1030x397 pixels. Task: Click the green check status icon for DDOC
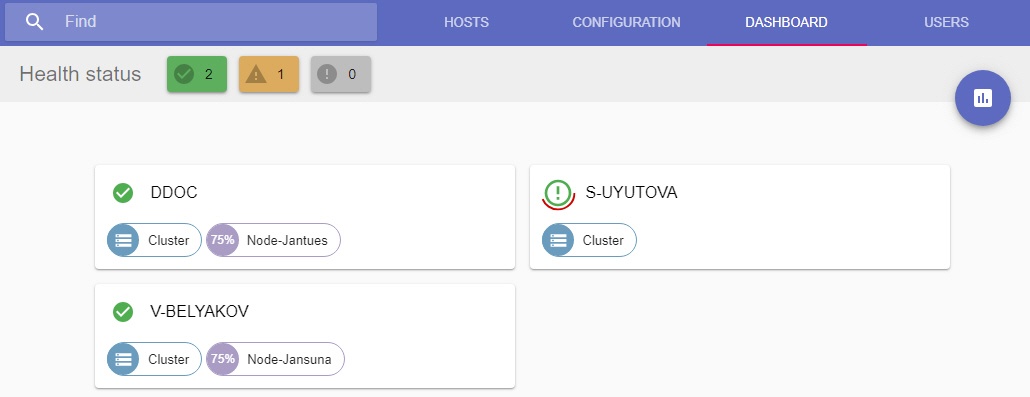pos(123,193)
